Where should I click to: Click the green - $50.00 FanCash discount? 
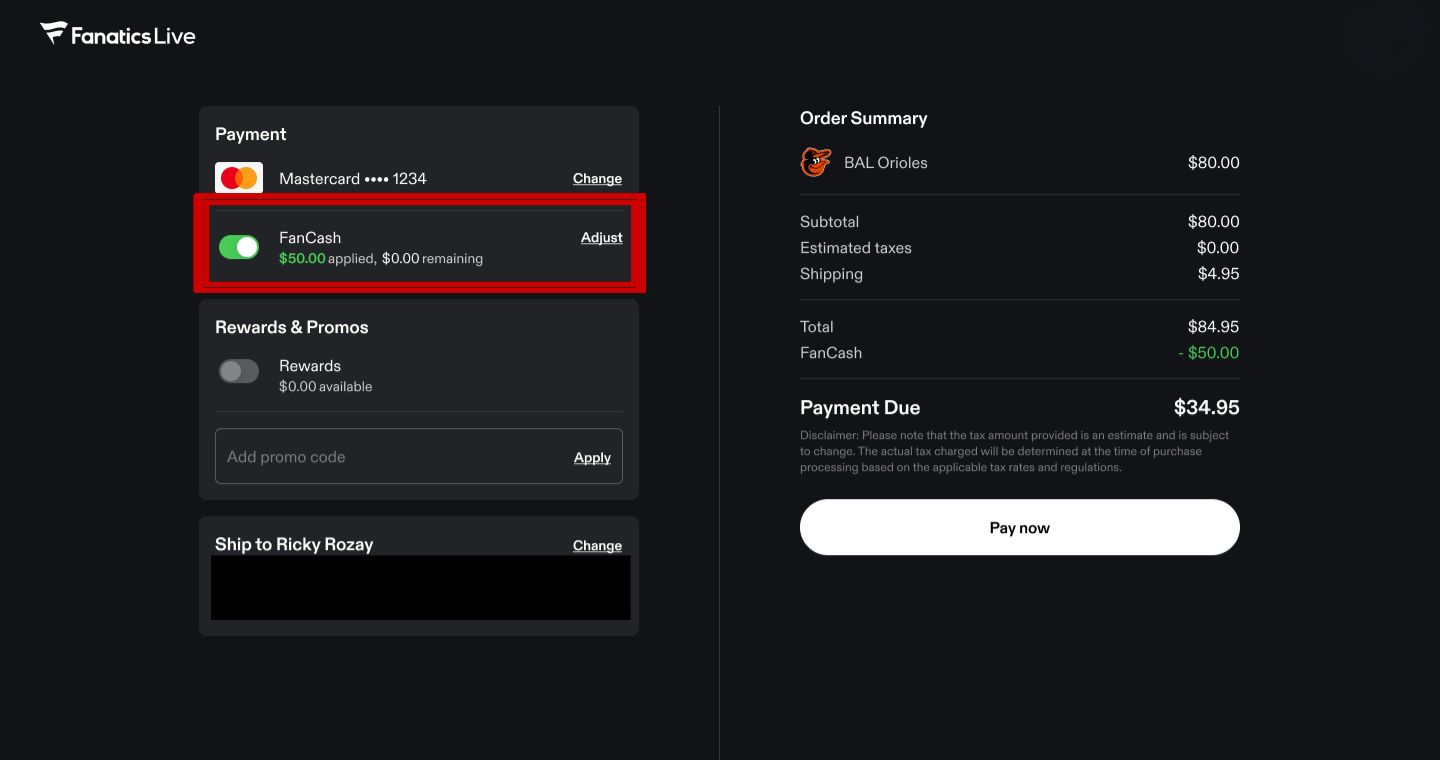tap(1209, 353)
